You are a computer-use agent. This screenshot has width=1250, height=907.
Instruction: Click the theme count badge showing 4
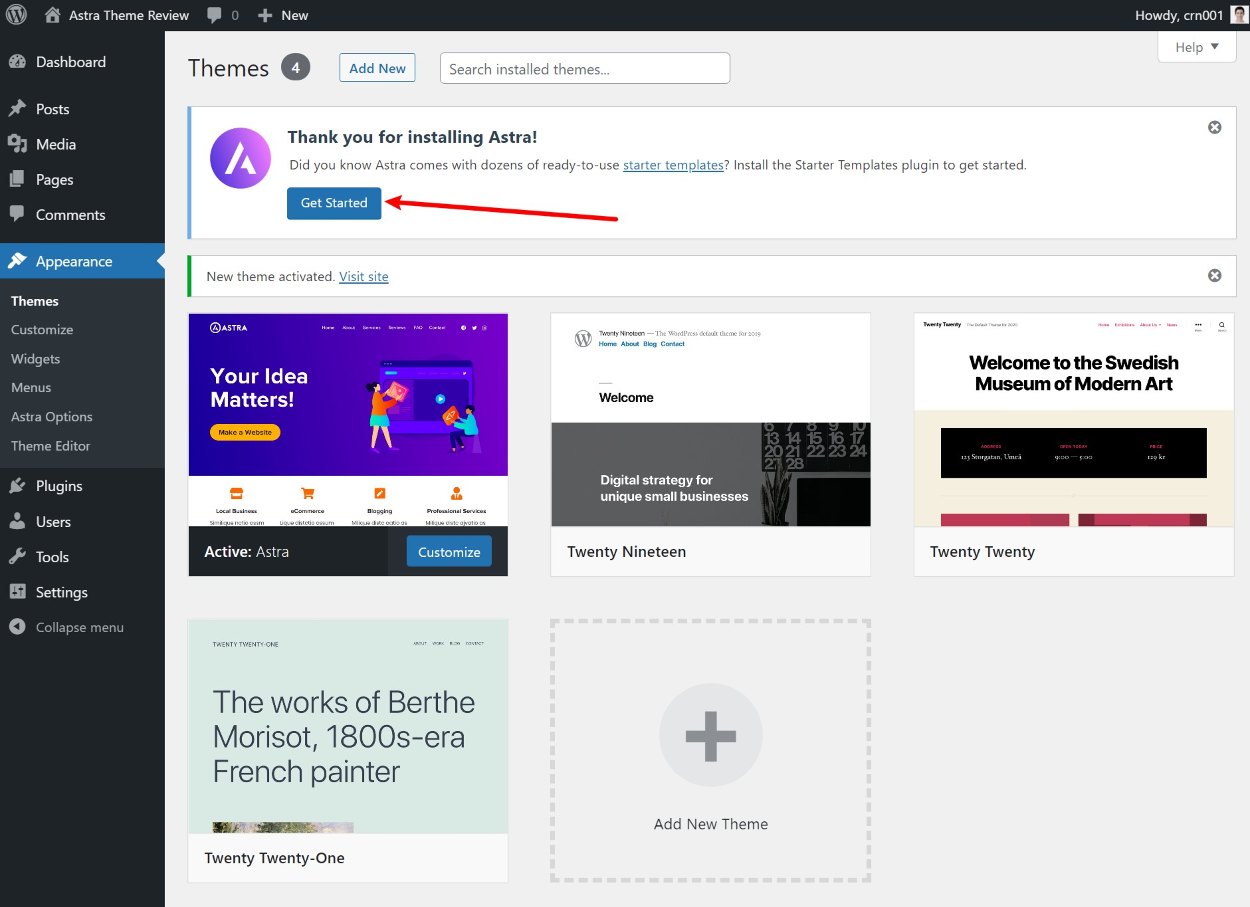tap(296, 68)
